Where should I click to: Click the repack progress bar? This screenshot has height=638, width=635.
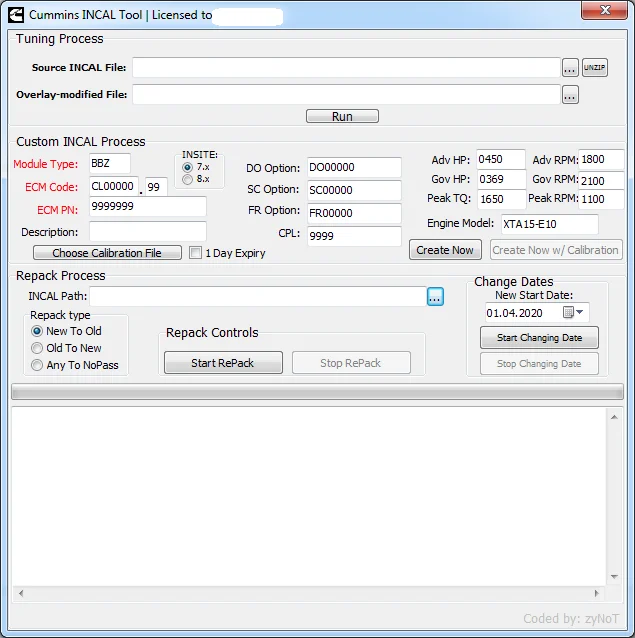tap(317, 392)
